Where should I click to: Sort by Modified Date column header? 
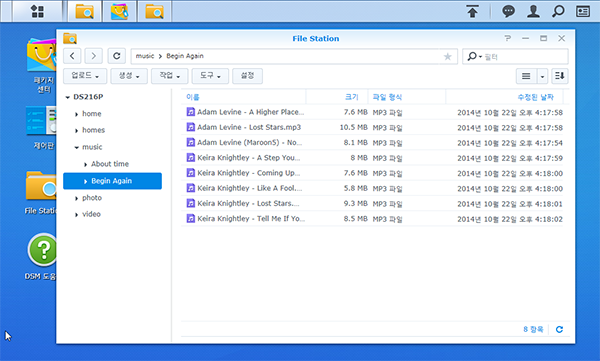click(504, 97)
